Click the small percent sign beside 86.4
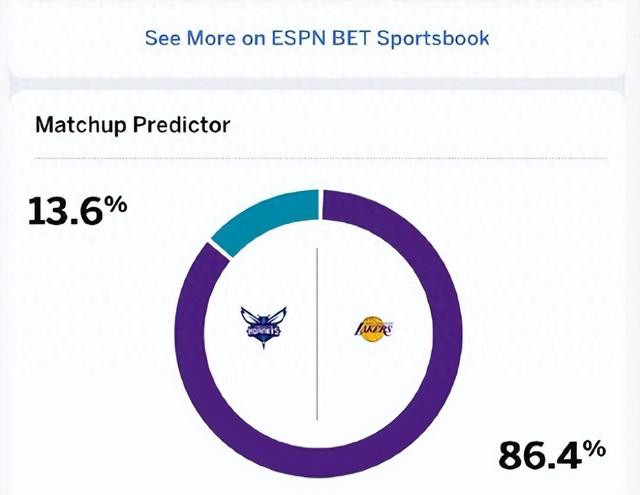This screenshot has width=640, height=495. pyautogui.click(x=596, y=448)
